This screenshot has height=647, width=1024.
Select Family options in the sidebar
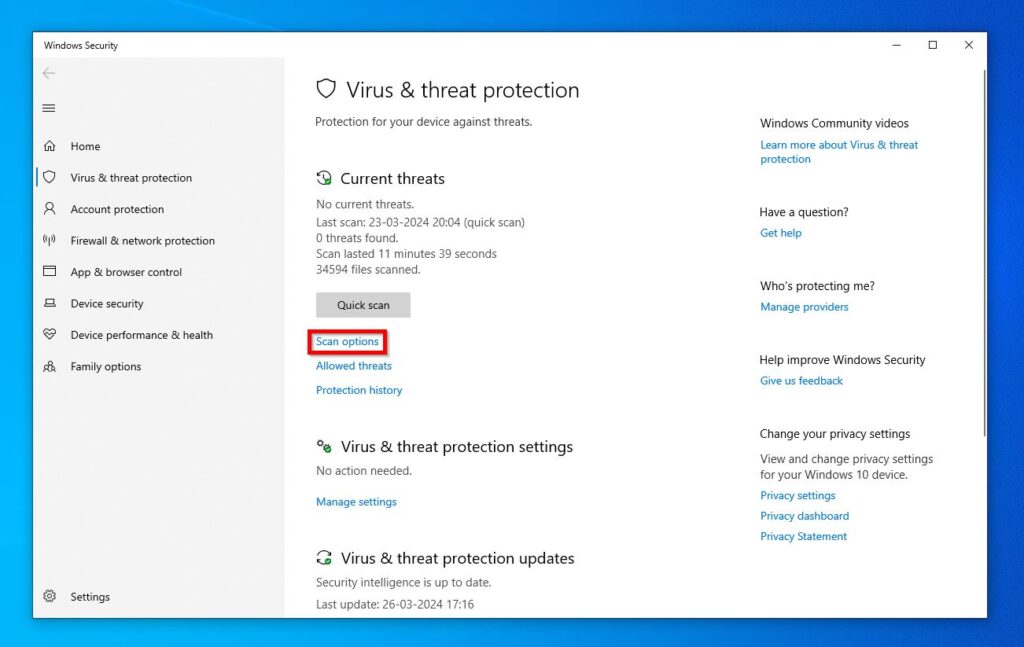click(105, 366)
